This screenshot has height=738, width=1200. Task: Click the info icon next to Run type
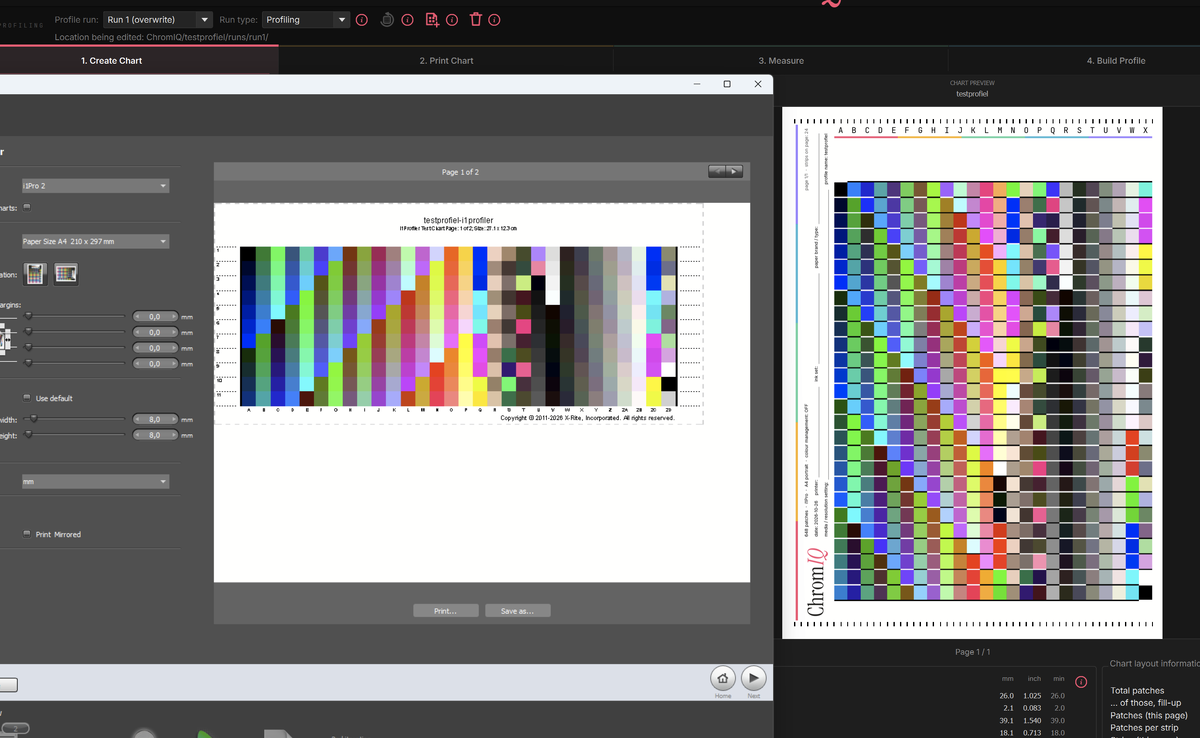[362, 20]
